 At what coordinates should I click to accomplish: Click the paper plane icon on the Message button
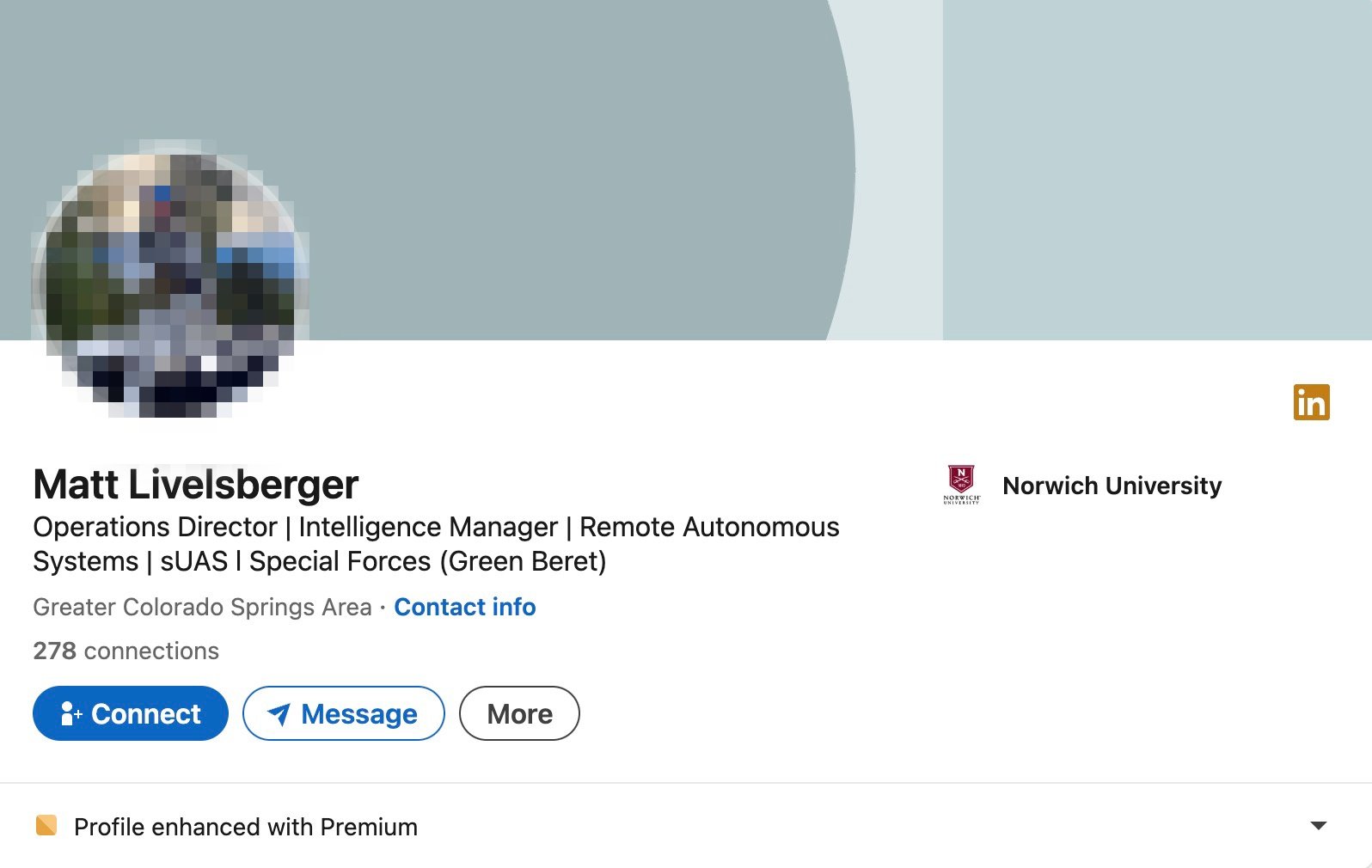coord(279,714)
